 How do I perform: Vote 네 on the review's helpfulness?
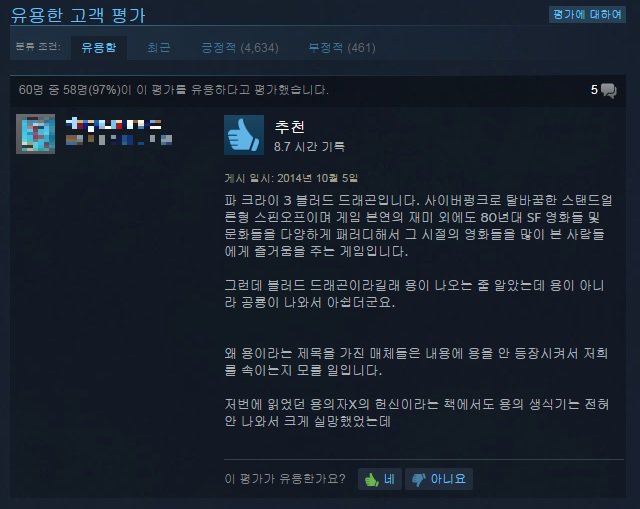[380, 479]
